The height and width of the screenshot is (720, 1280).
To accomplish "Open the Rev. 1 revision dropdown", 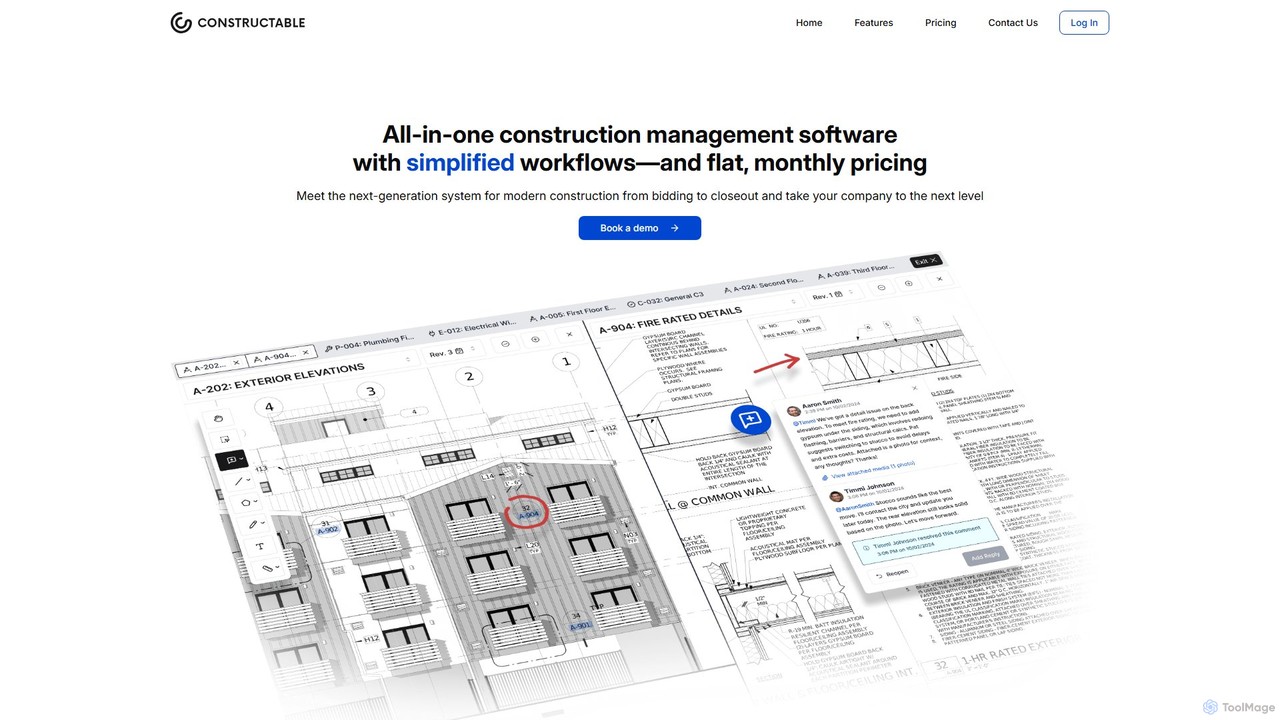I will (832, 295).
